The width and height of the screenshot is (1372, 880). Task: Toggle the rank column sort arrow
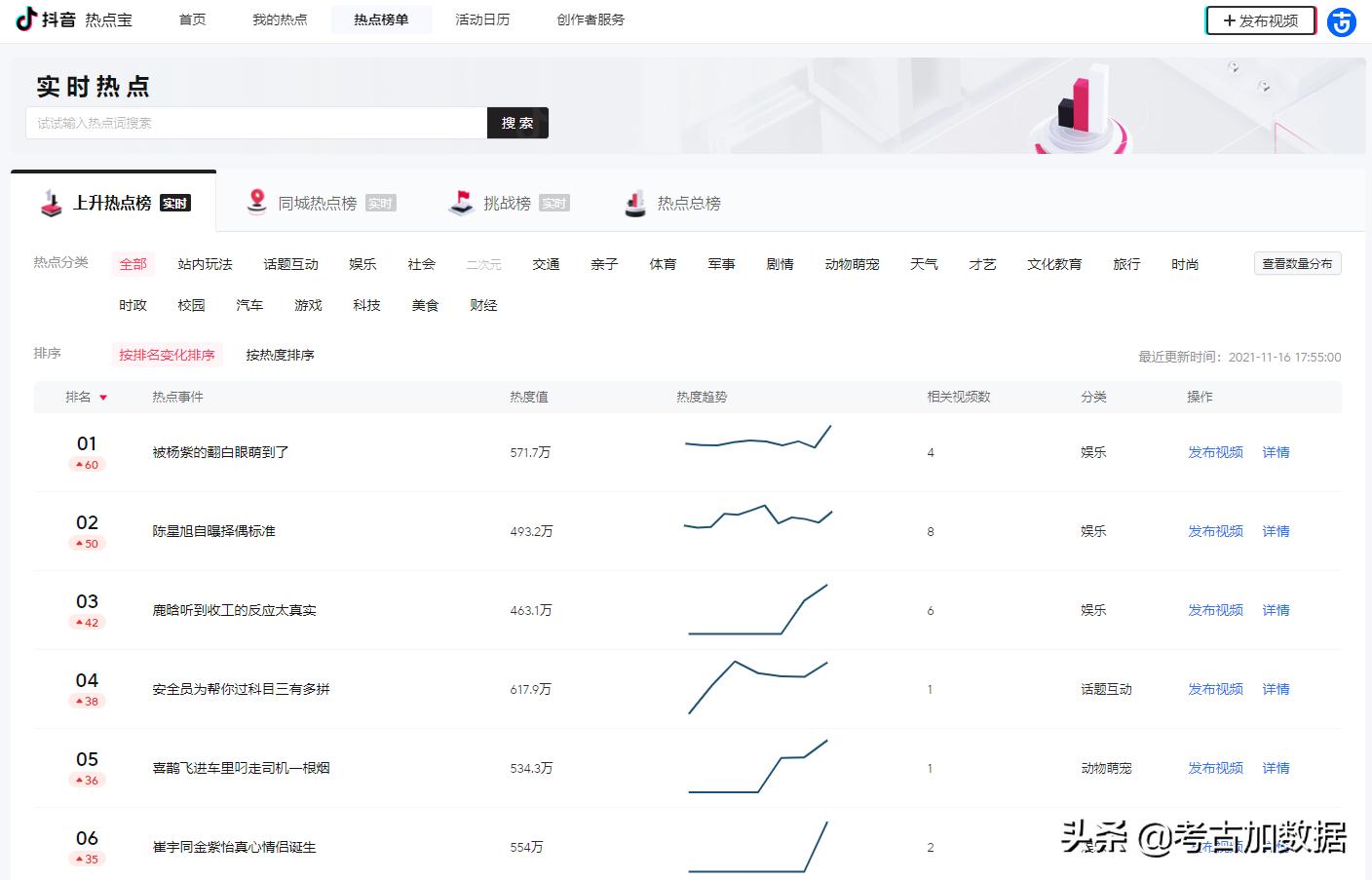(x=103, y=398)
